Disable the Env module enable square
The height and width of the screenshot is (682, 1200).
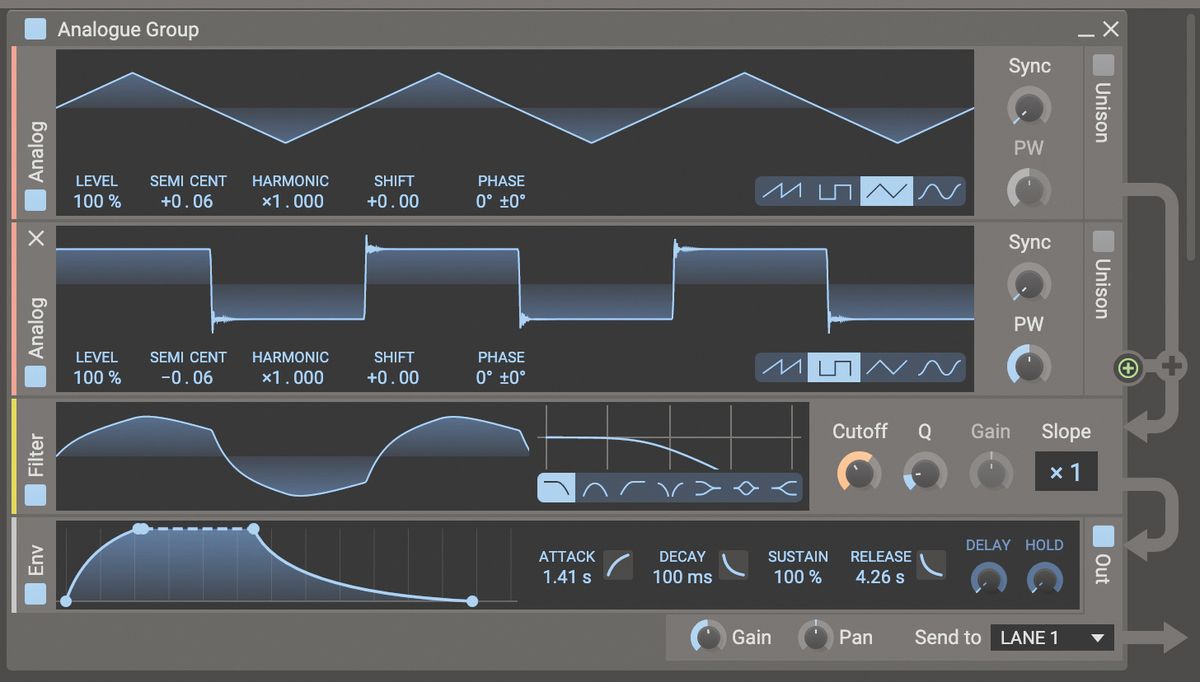pyautogui.click(x=35, y=592)
